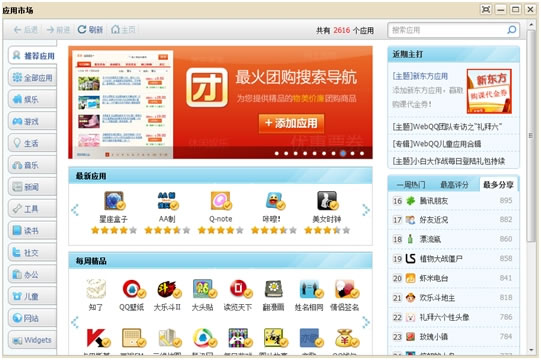Open the WebQQ团队专访 礼拜六 link
The height and width of the screenshot is (360, 541).
447,127
